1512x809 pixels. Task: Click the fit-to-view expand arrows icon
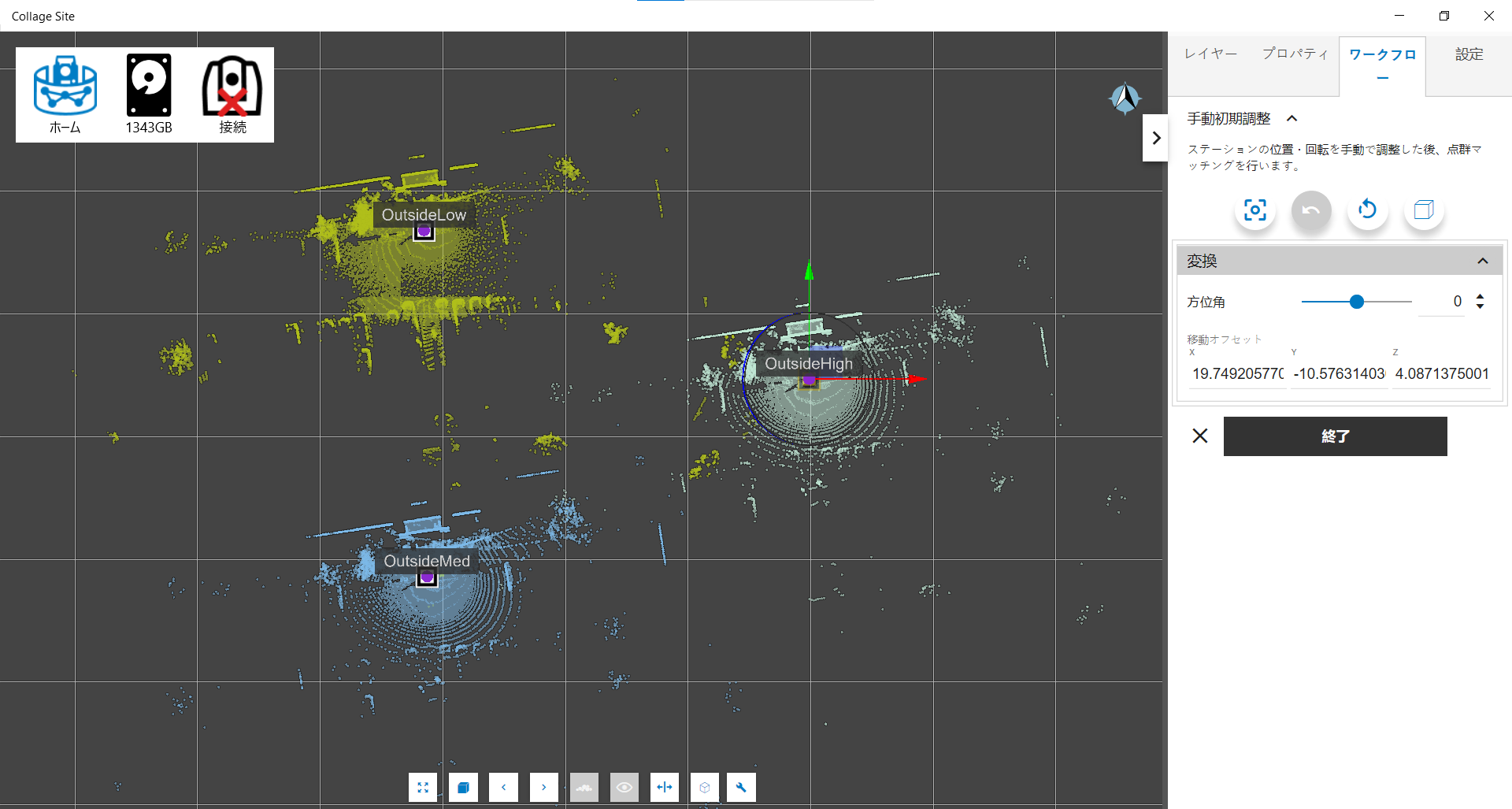pyautogui.click(x=423, y=787)
